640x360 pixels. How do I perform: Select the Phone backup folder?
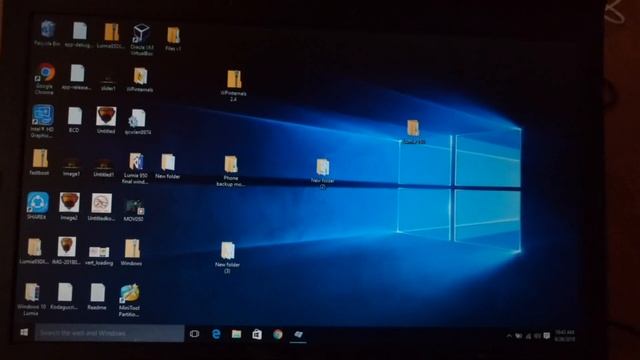(231, 171)
